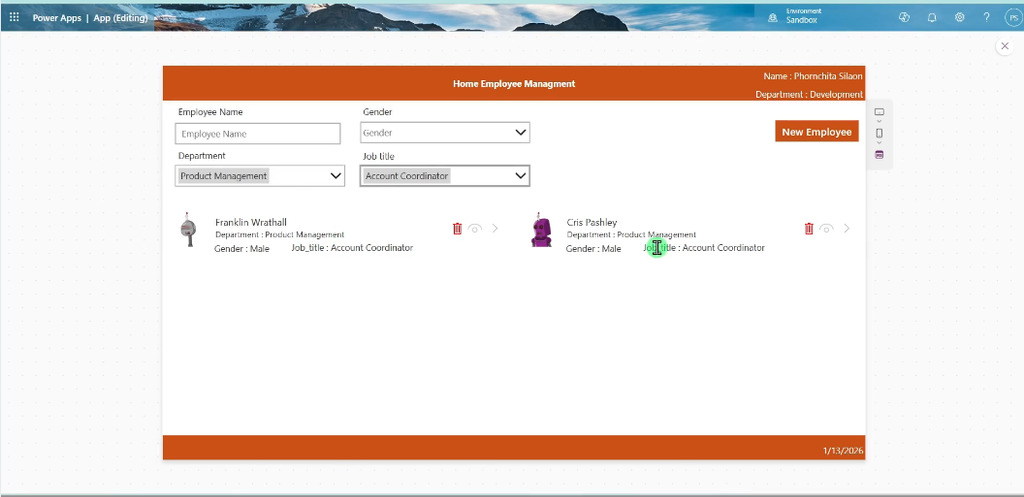
Task: Delete Cris Pashley with trash icon
Action: (x=808, y=229)
